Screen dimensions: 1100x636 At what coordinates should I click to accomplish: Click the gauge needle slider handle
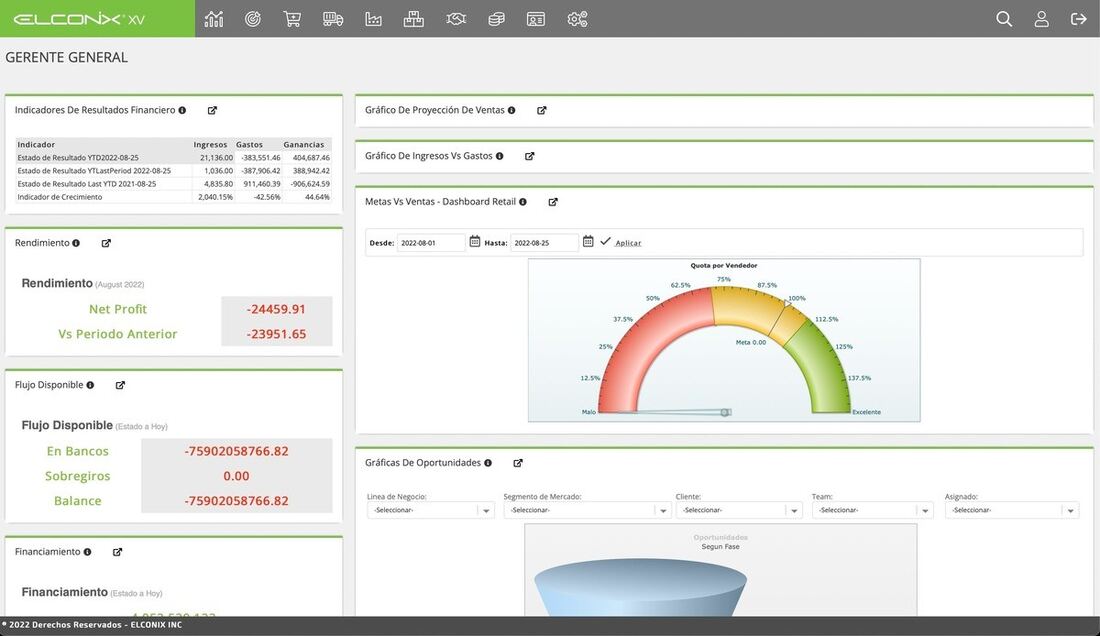coord(725,412)
